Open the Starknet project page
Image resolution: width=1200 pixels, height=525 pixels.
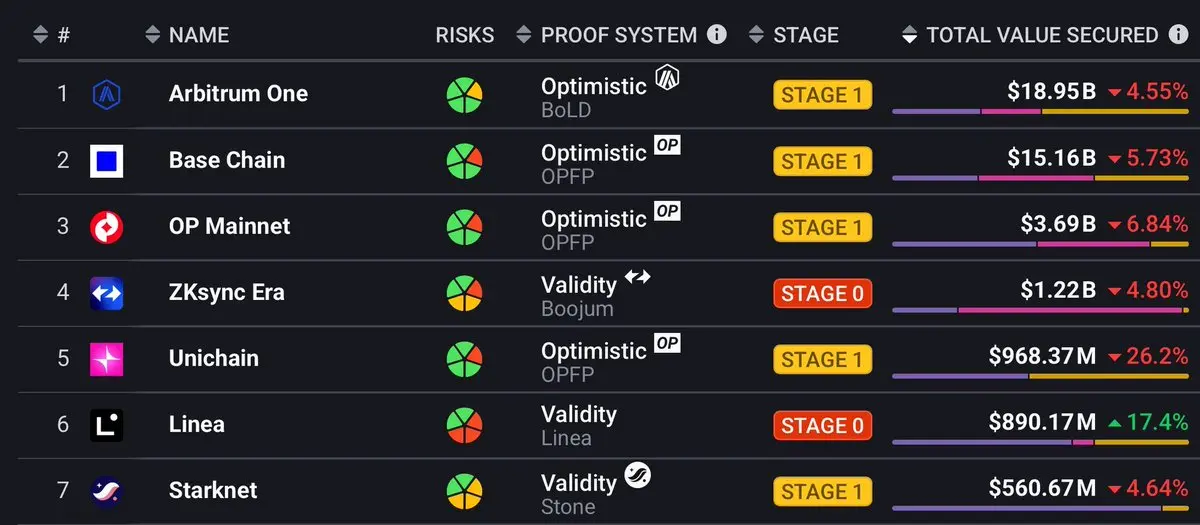213,491
